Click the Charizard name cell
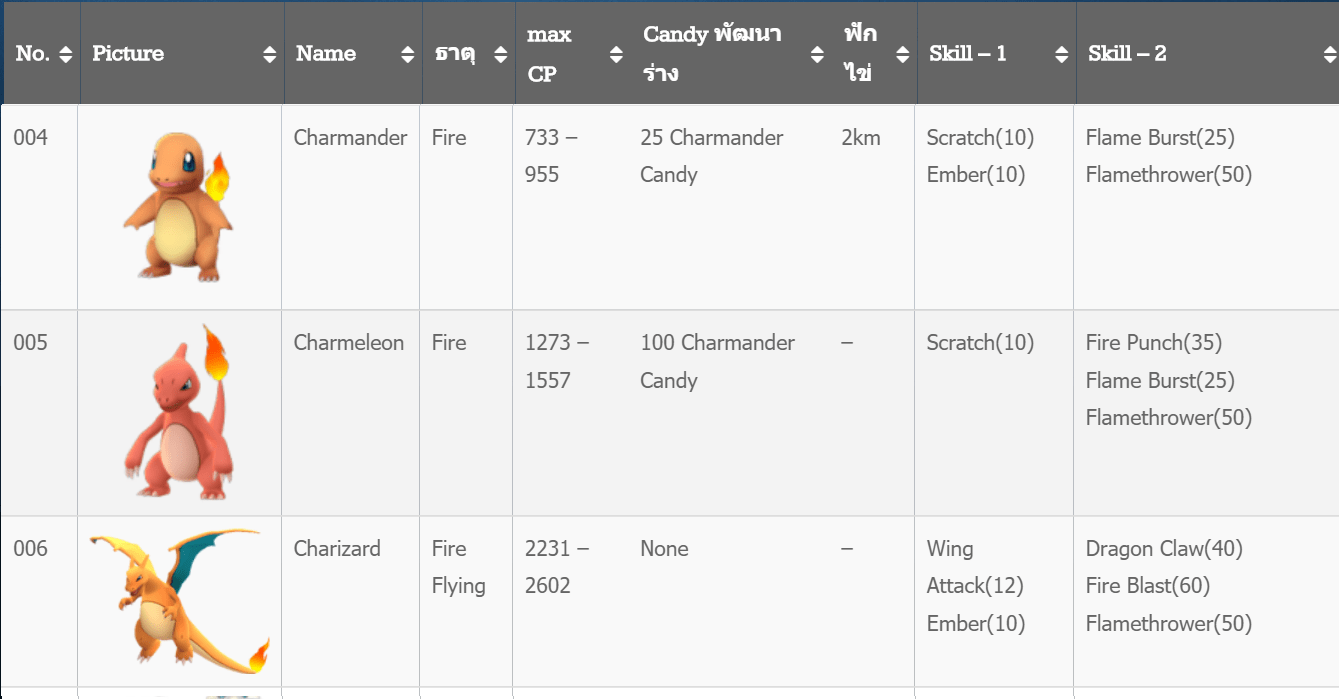 point(337,549)
